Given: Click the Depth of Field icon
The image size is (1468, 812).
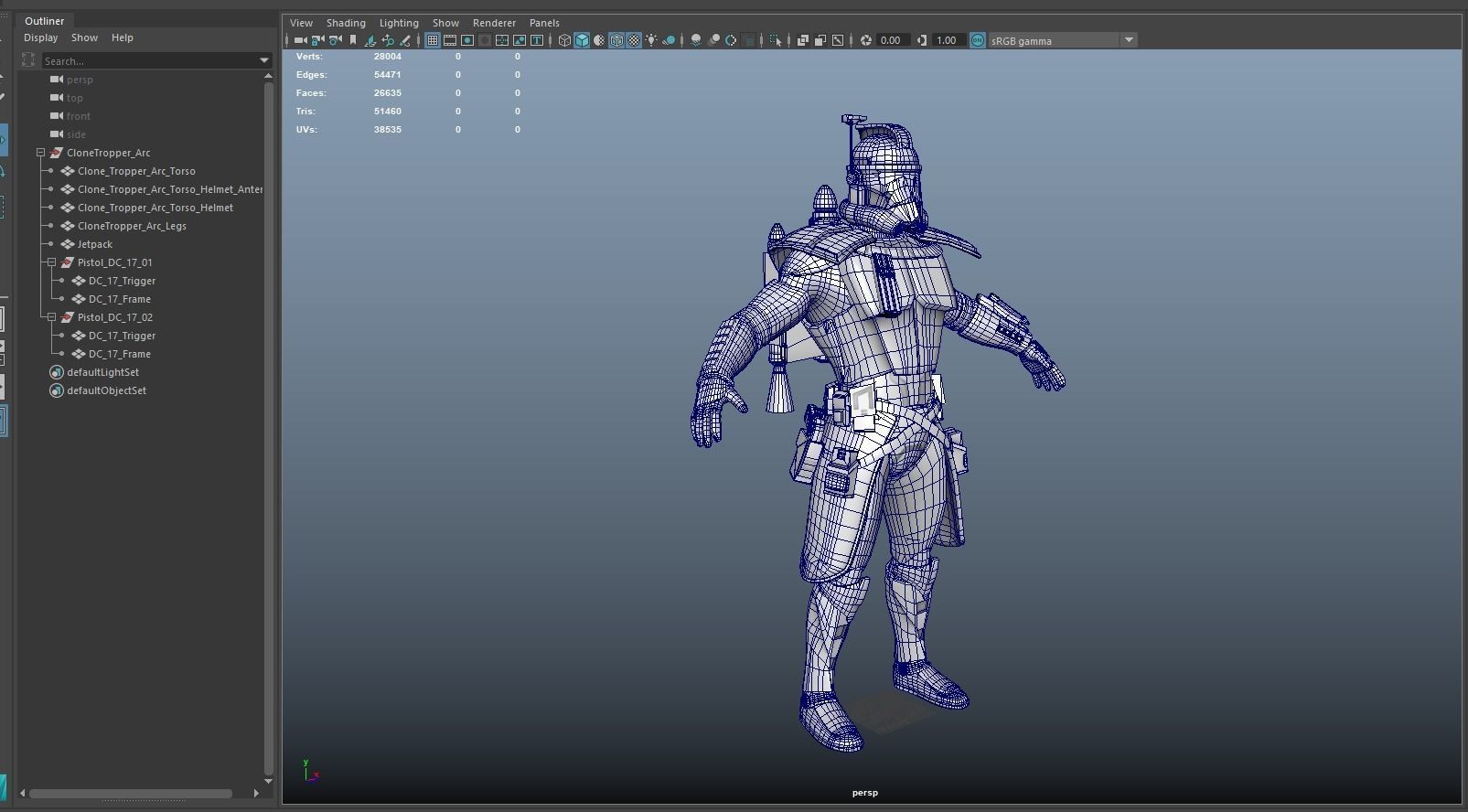Looking at the screenshot, I should coord(748,40).
